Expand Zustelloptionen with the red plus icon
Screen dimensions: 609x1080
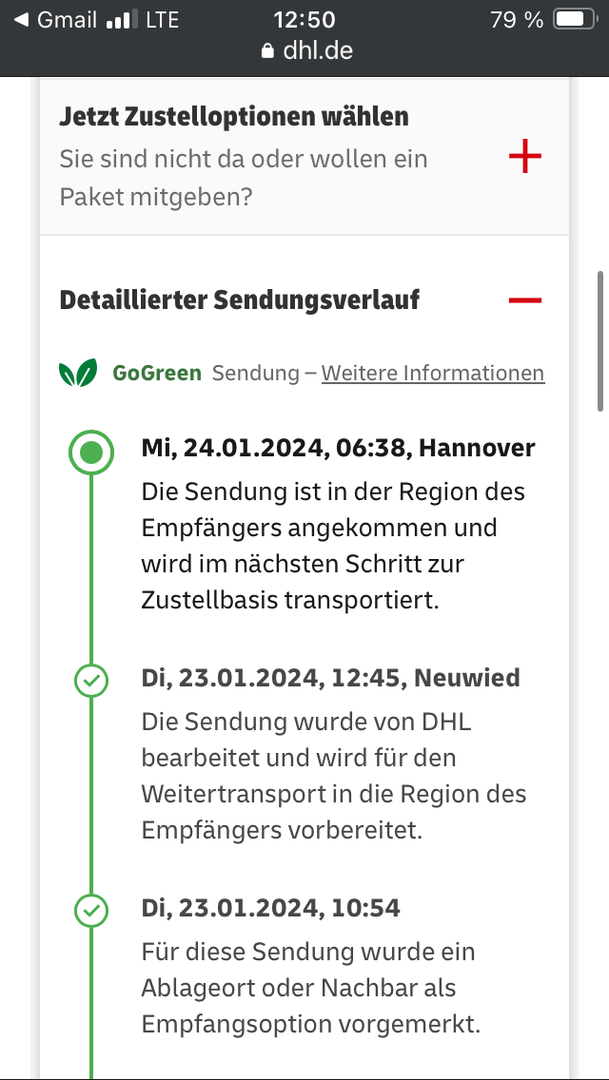point(525,157)
